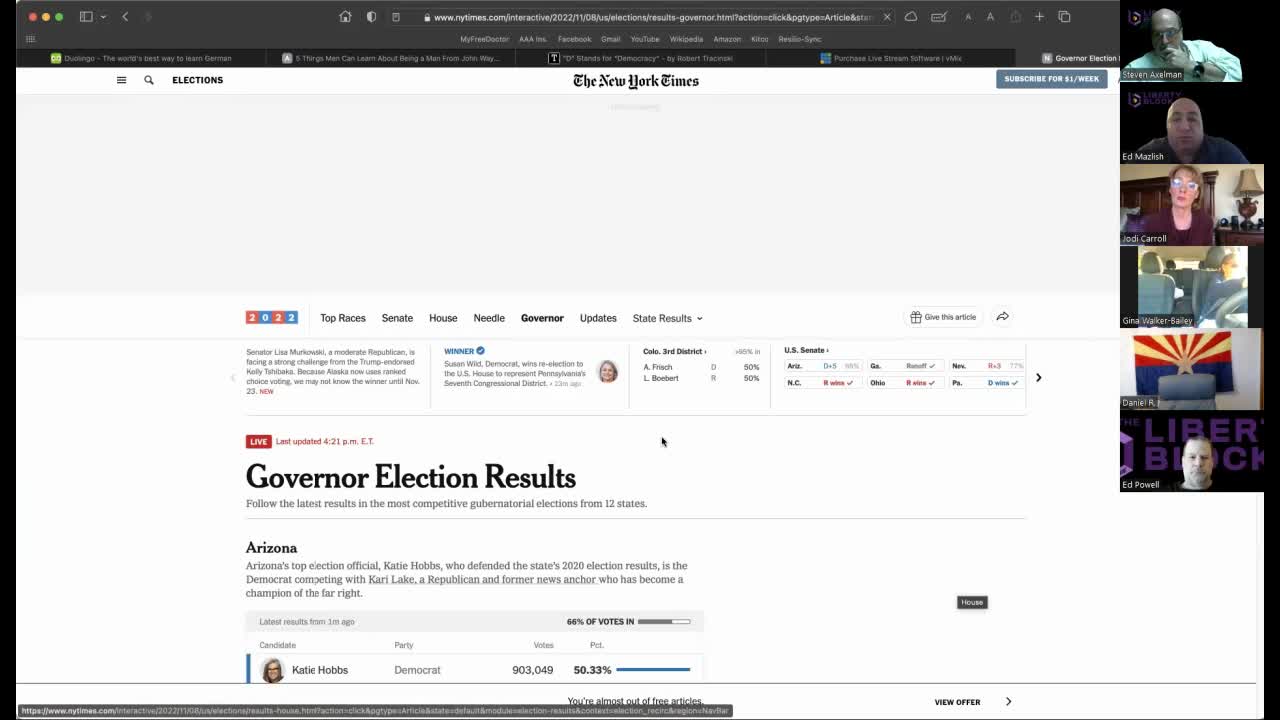Expand the sidebar dropdown arrow
1280x720 pixels.
pyautogui.click(x=103, y=17)
